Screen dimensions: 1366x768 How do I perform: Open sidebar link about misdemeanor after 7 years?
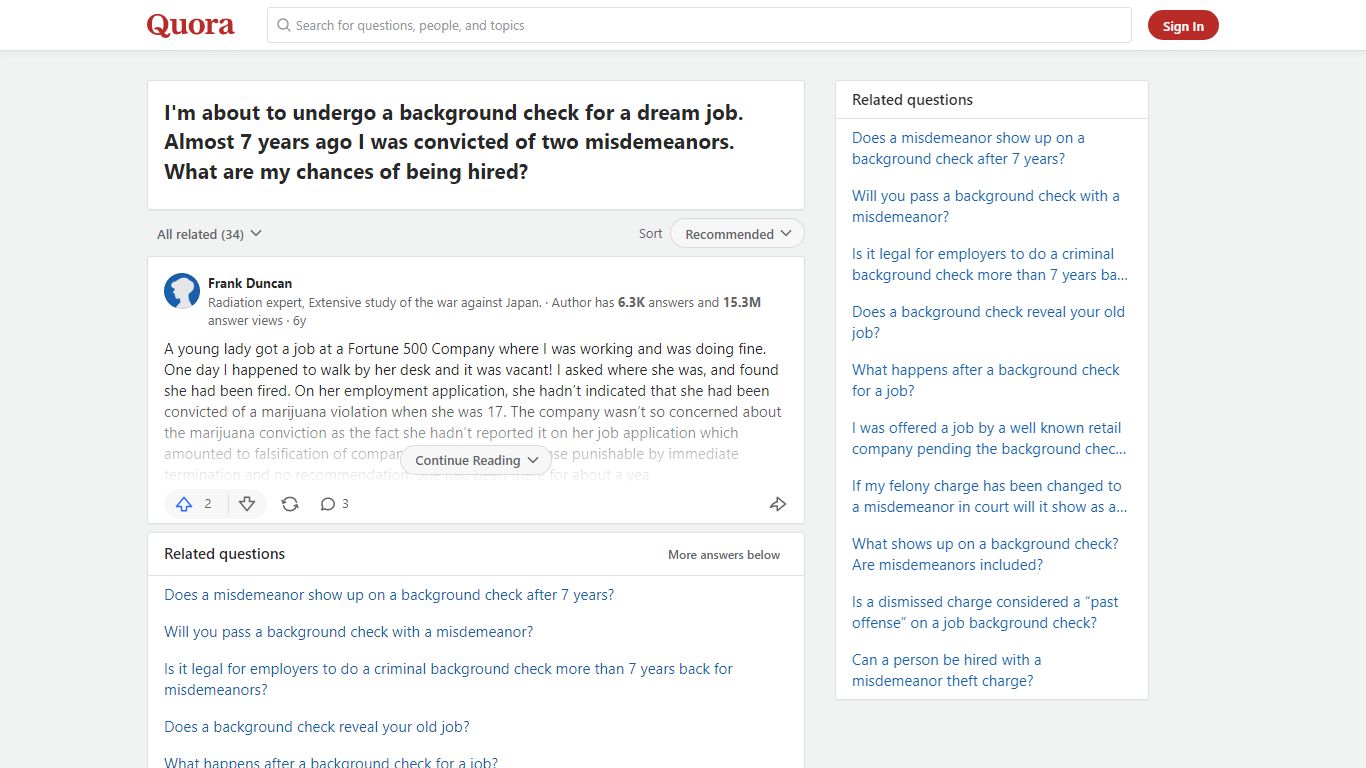pyautogui.click(x=968, y=148)
